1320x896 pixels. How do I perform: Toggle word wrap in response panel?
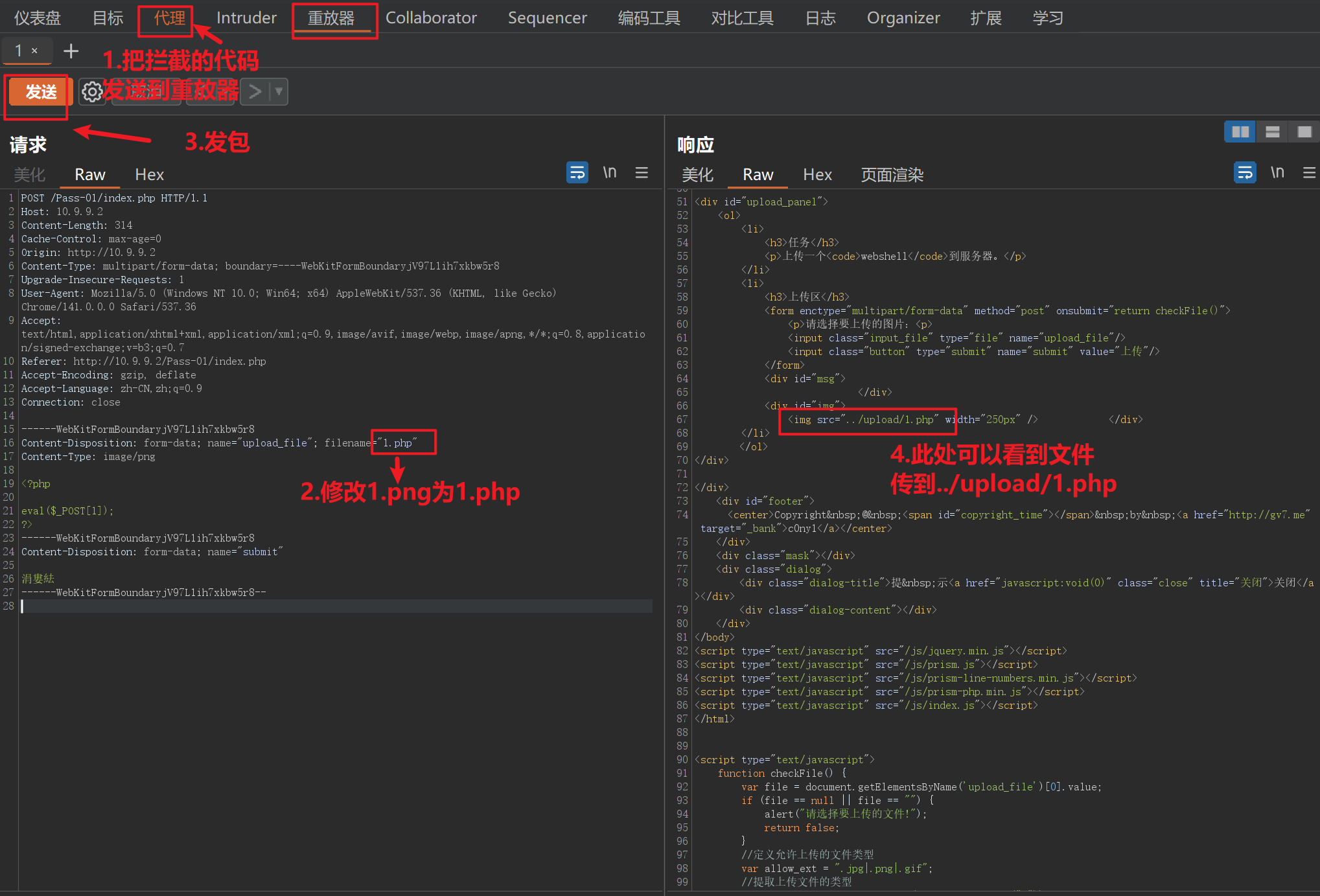click(x=1244, y=172)
